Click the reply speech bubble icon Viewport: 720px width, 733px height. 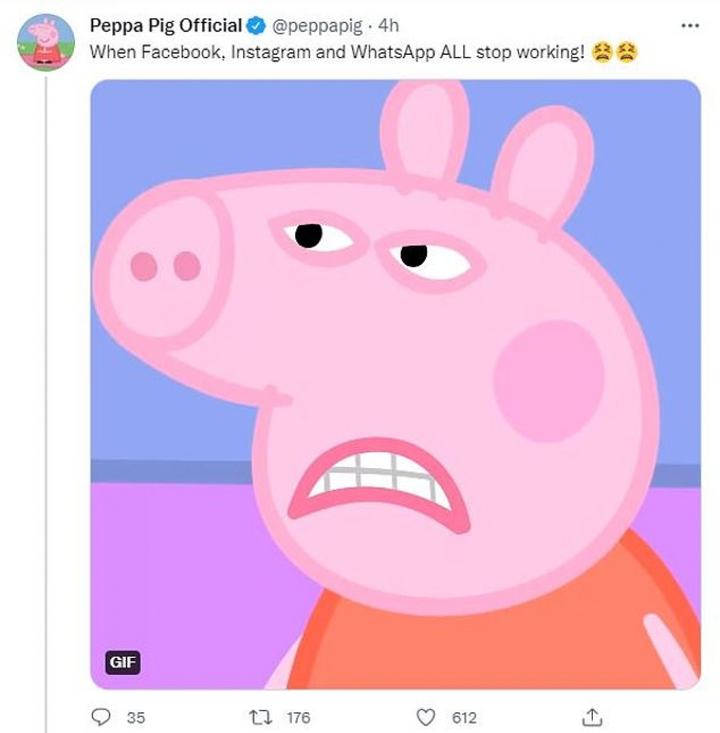coord(101,717)
